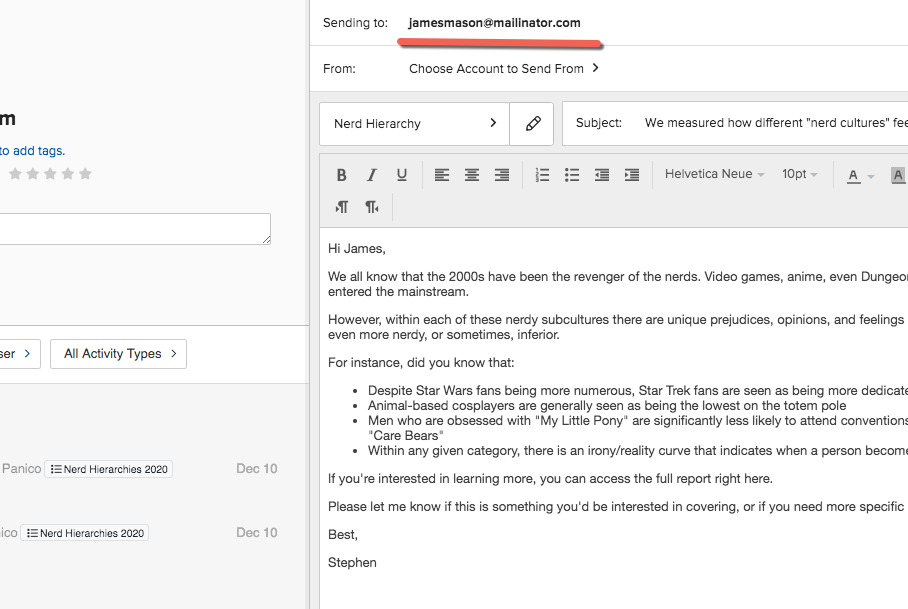Click the pencil edit template icon
This screenshot has height=609, width=908.
(532, 124)
